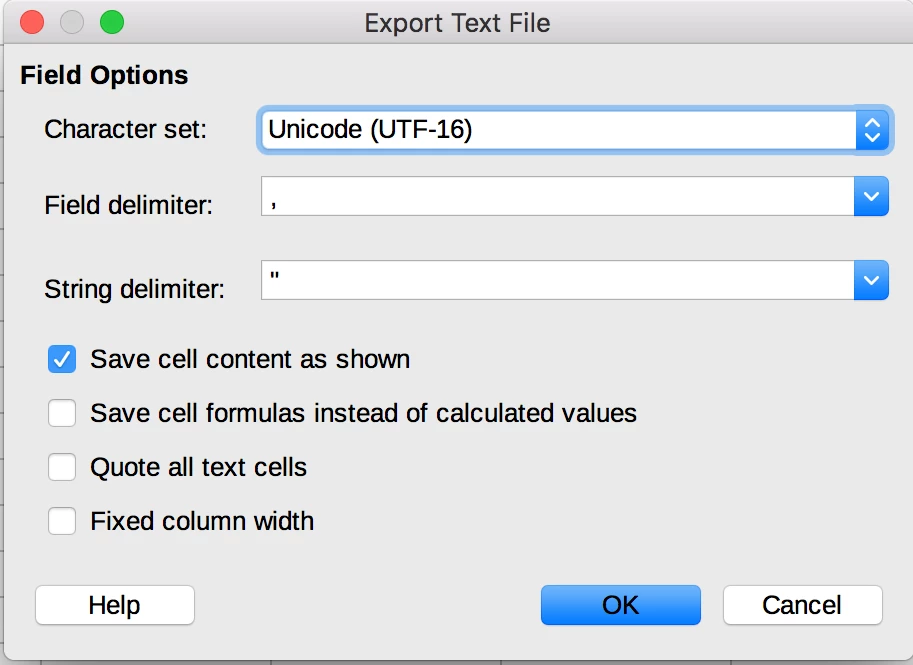Focus the String delimiter text box

(556, 281)
